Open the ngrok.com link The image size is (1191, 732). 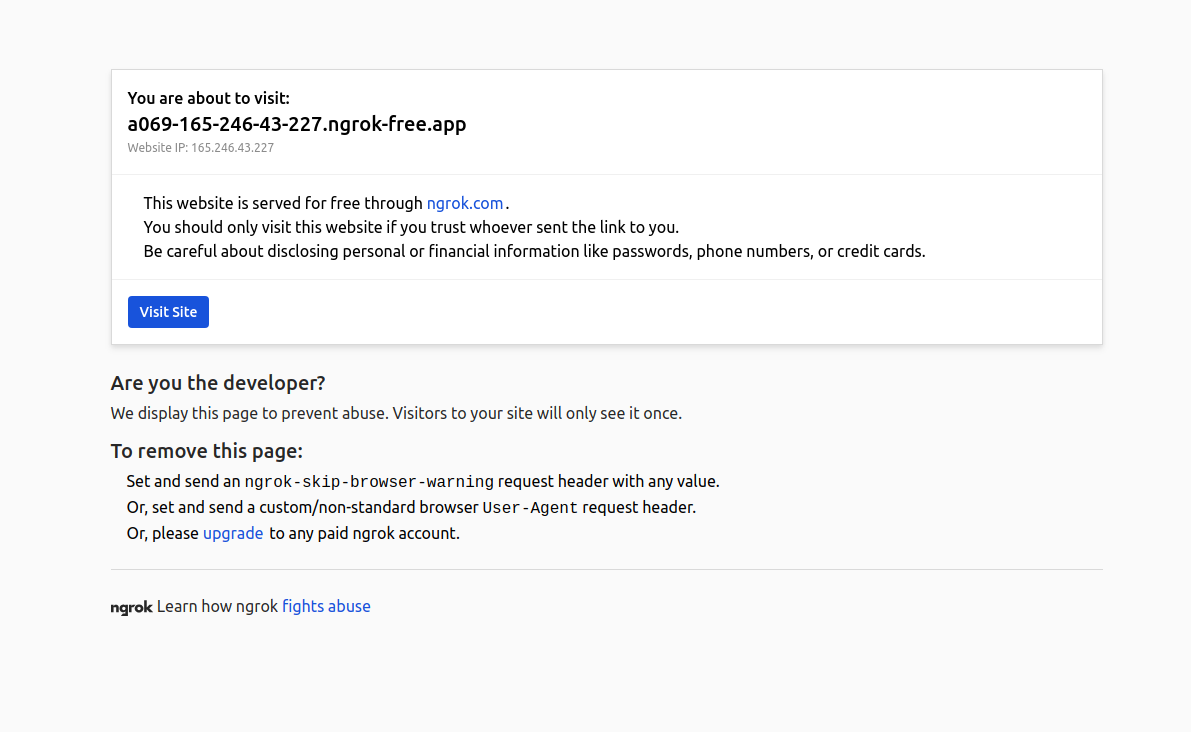[465, 204]
